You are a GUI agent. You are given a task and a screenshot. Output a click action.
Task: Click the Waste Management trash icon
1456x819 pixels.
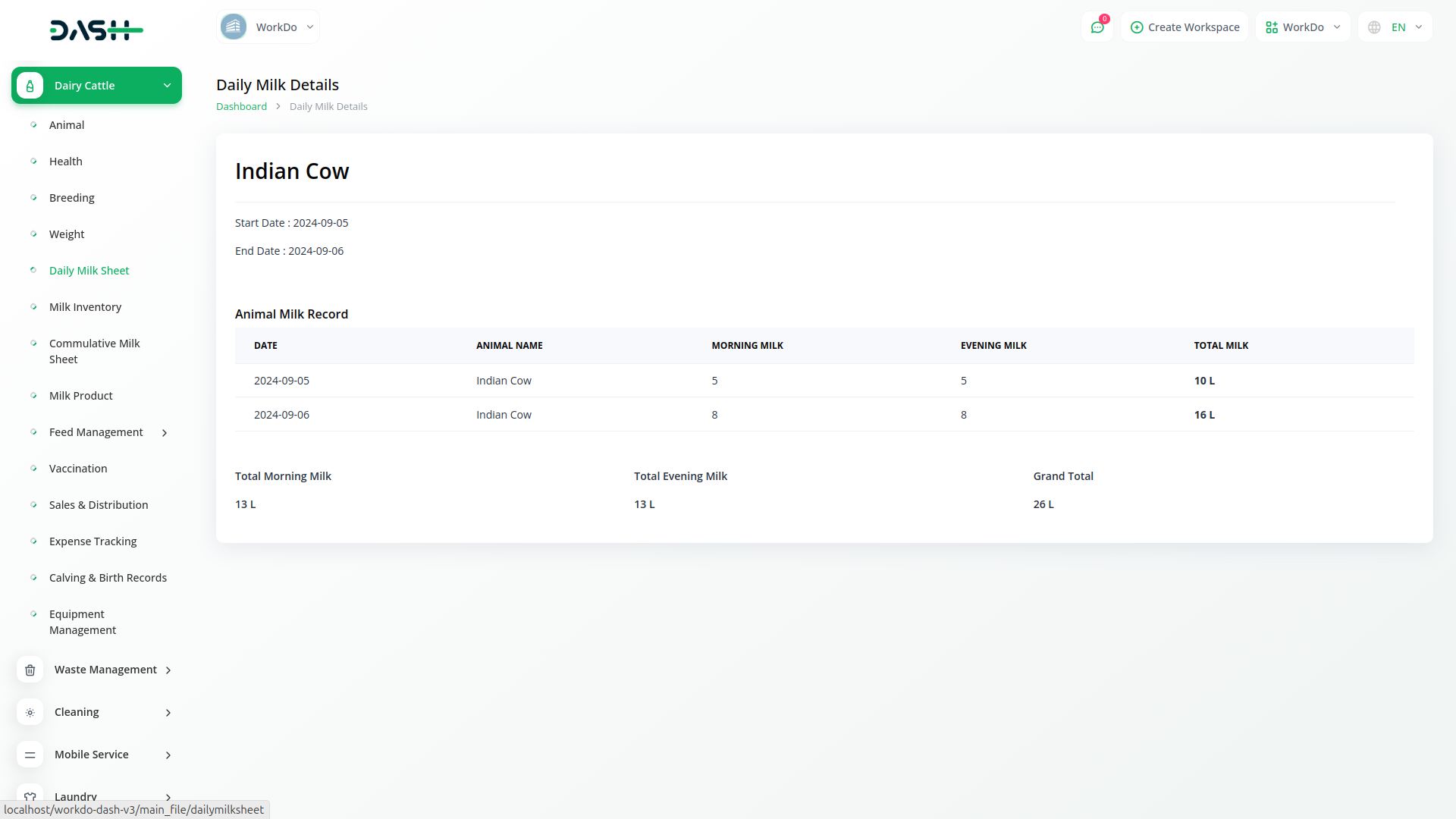30,670
